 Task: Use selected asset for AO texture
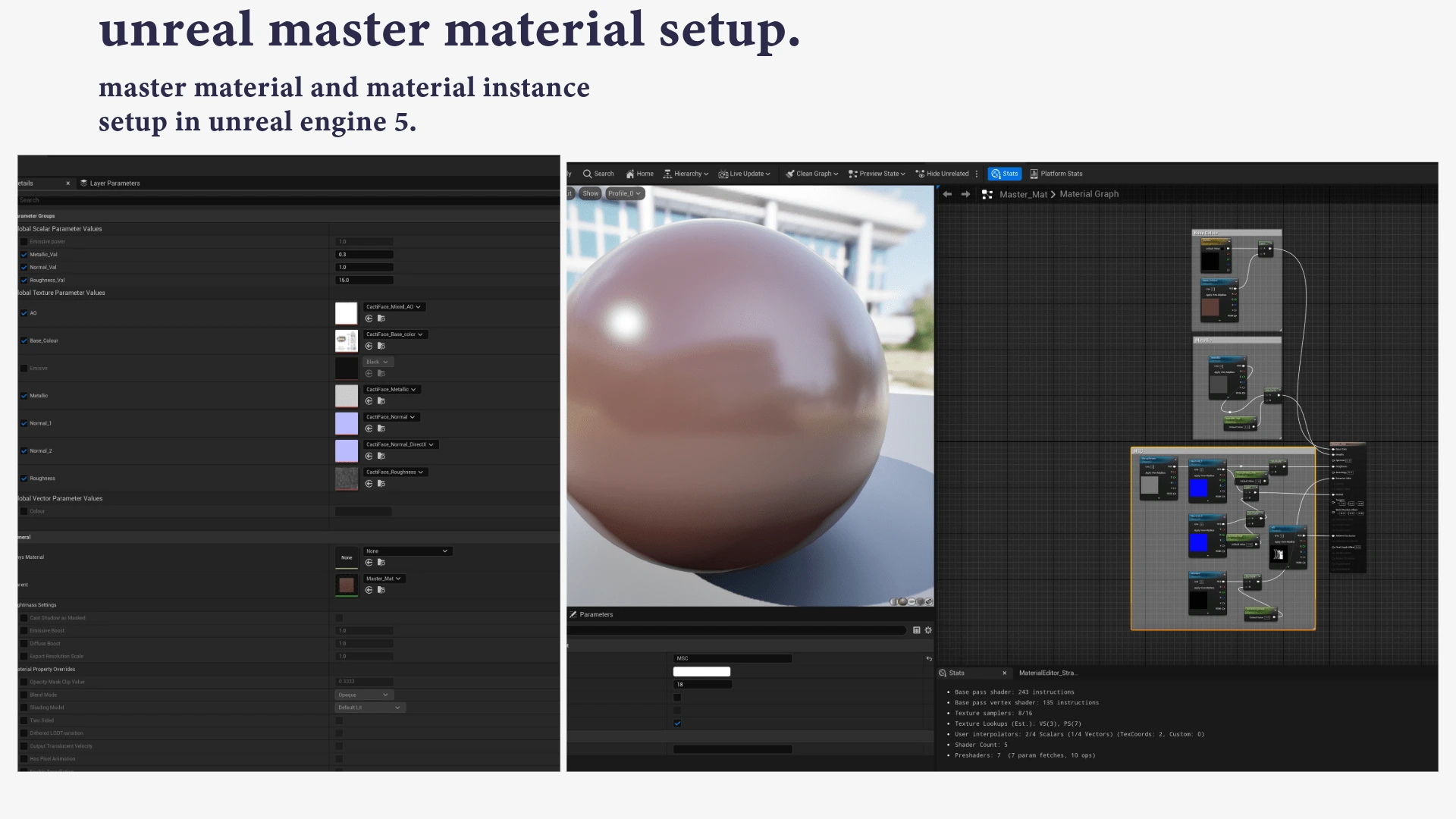(369, 318)
